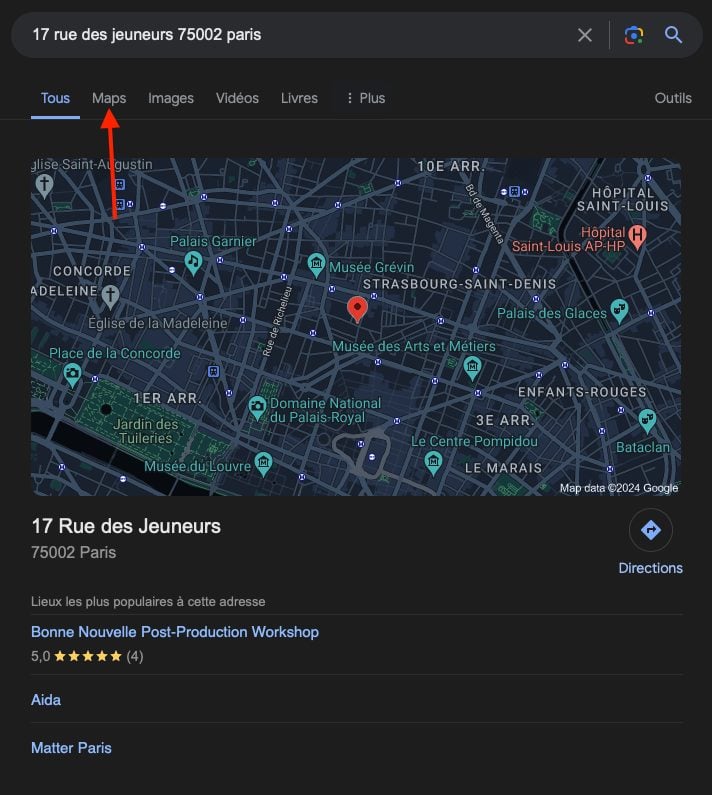Select the Tous tab
The width and height of the screenshot is (712, 795).
point(55,98)
